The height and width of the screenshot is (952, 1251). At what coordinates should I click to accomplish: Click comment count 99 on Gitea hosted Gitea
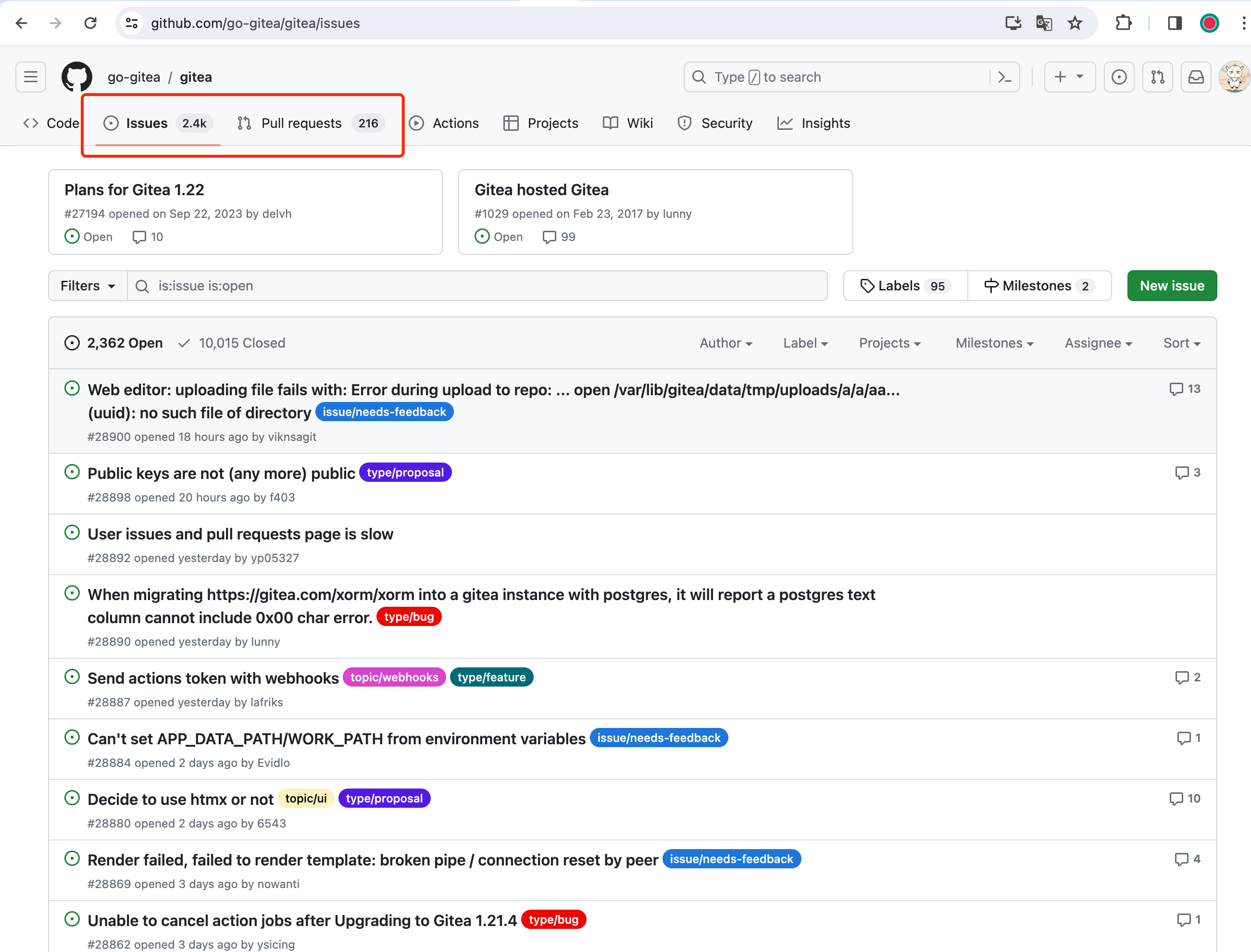pos(559,237)
